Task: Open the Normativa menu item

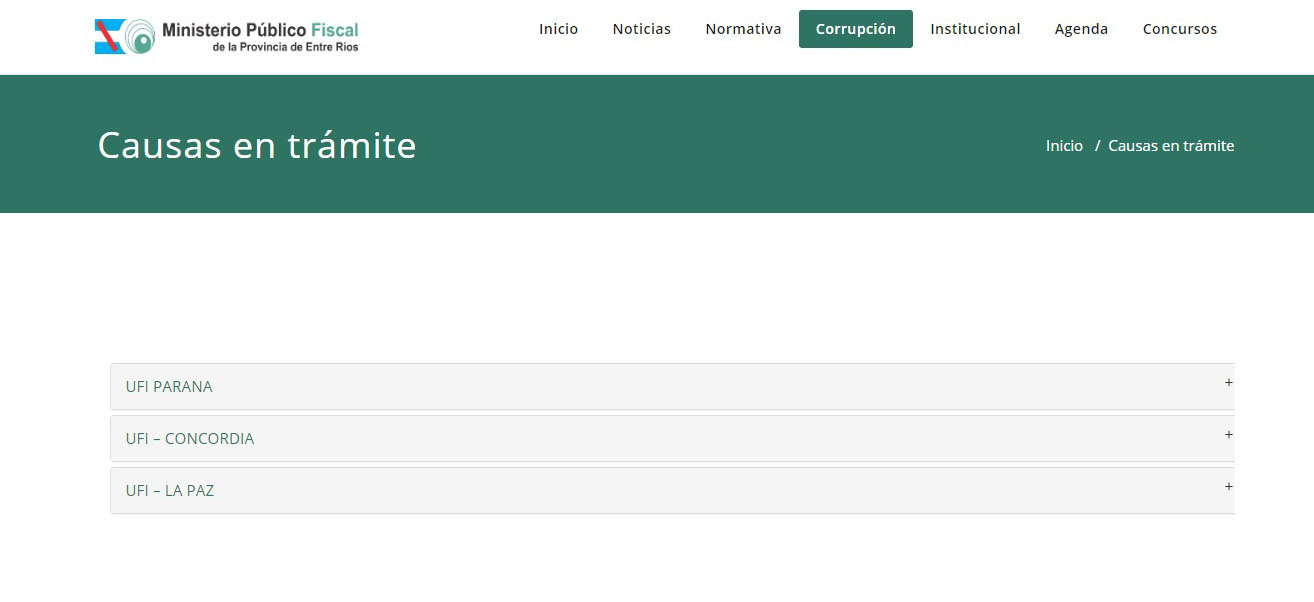Action: tap(743, 29)
